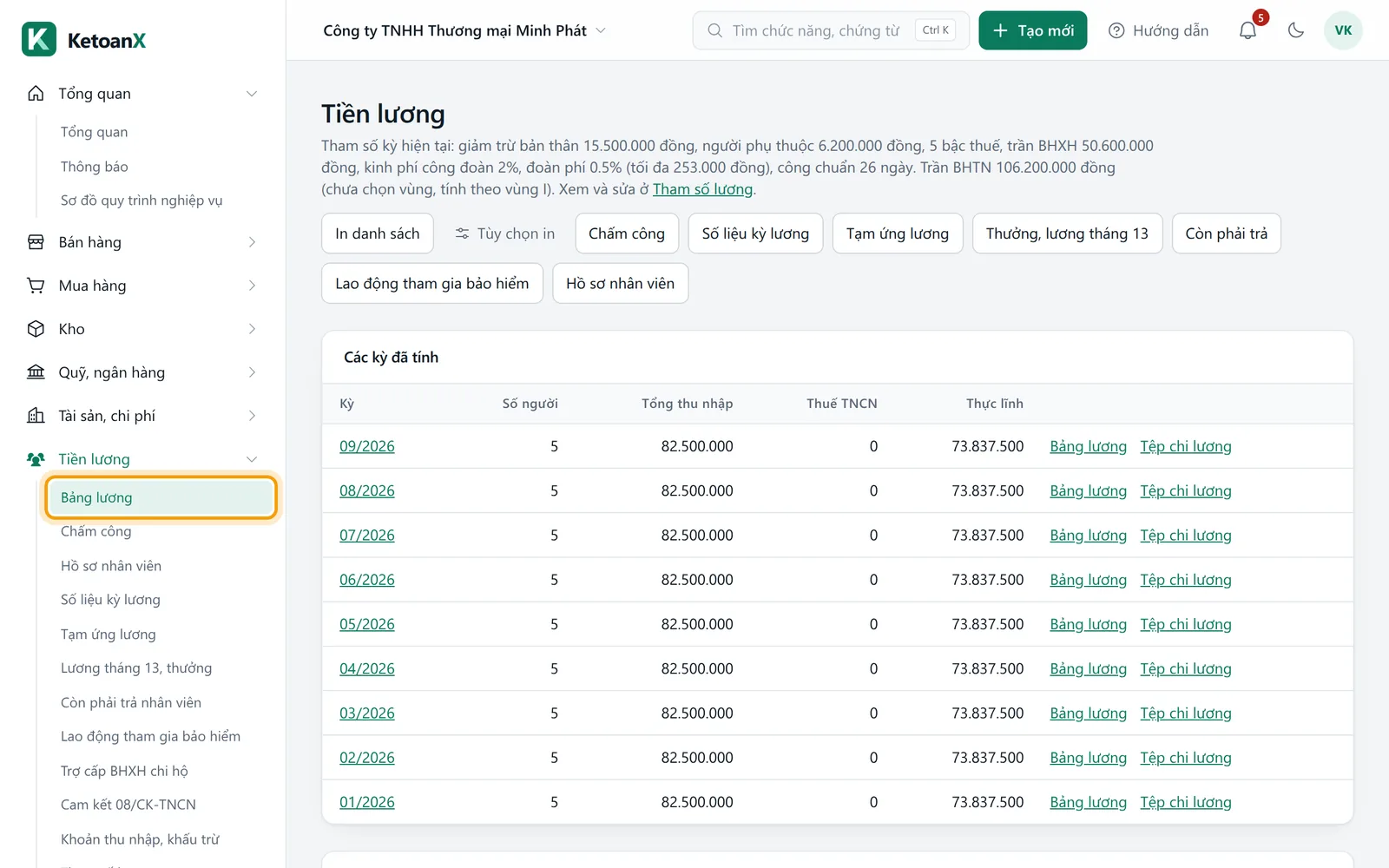Screen dimensions: 1389x868
Task: Open Trợ cấp BHXH chi hộ item
Action: pos(124,771)
